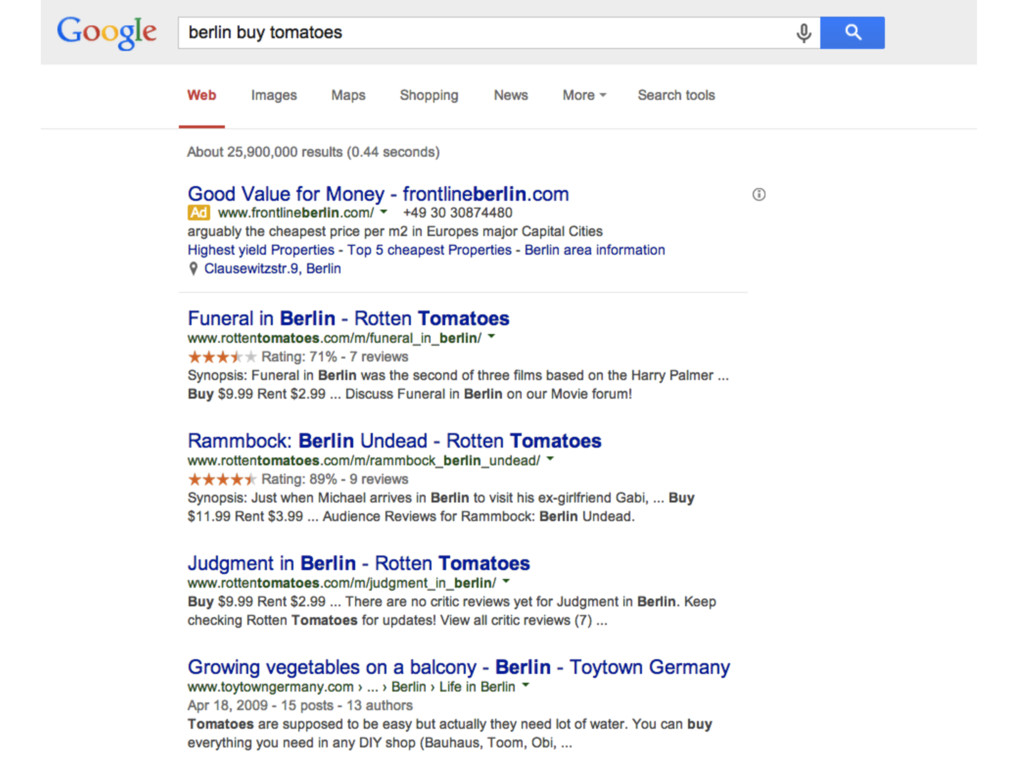1024x768 pixels.
Task: Click the map pin next to Clausewitzstr.9
Action: click(x=193, y=268)
